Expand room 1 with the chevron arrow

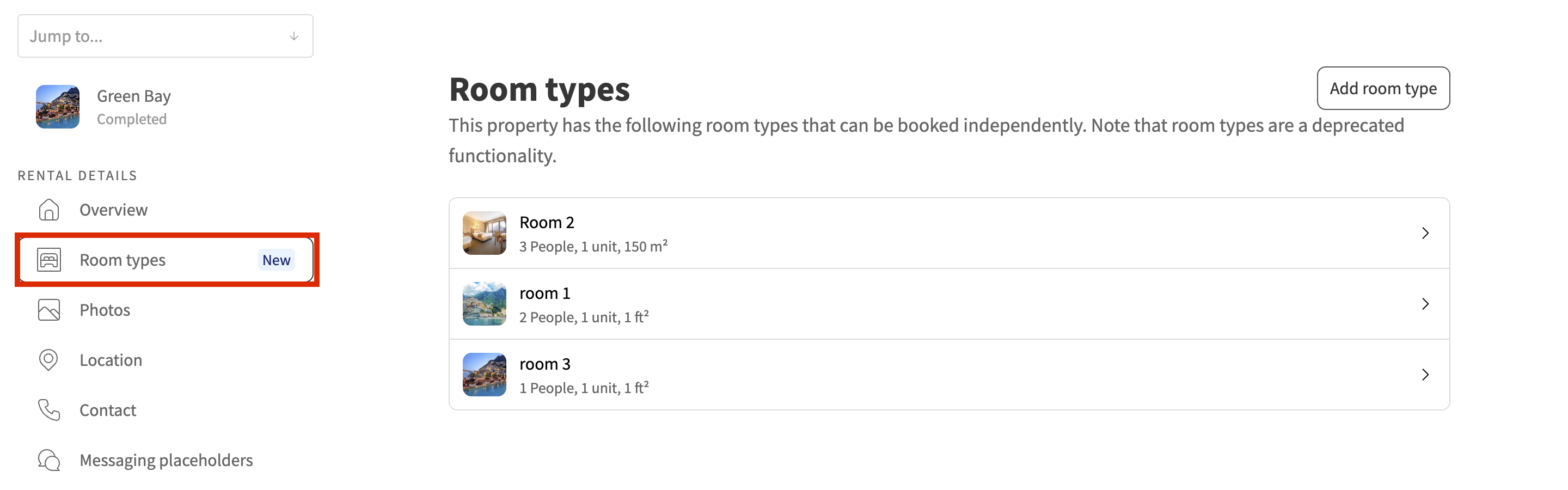pyautogui.click(x=1425, y=304)
